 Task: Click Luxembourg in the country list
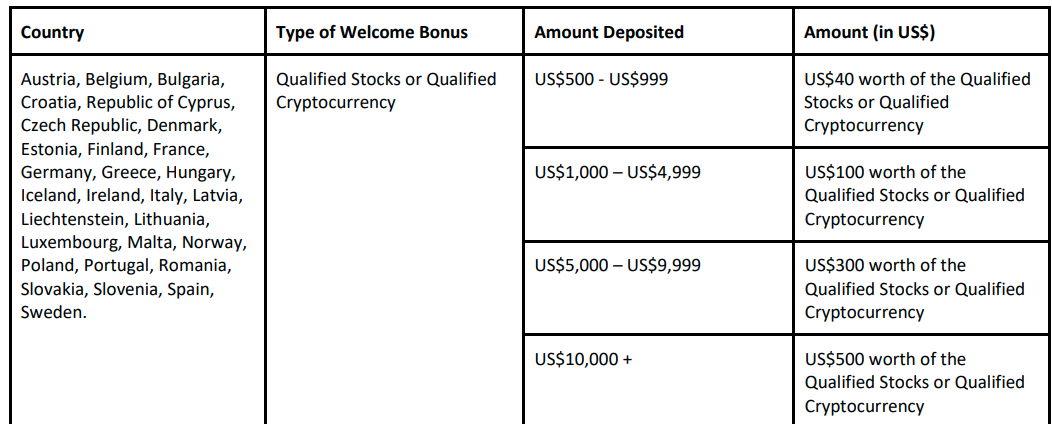point(69,242)
